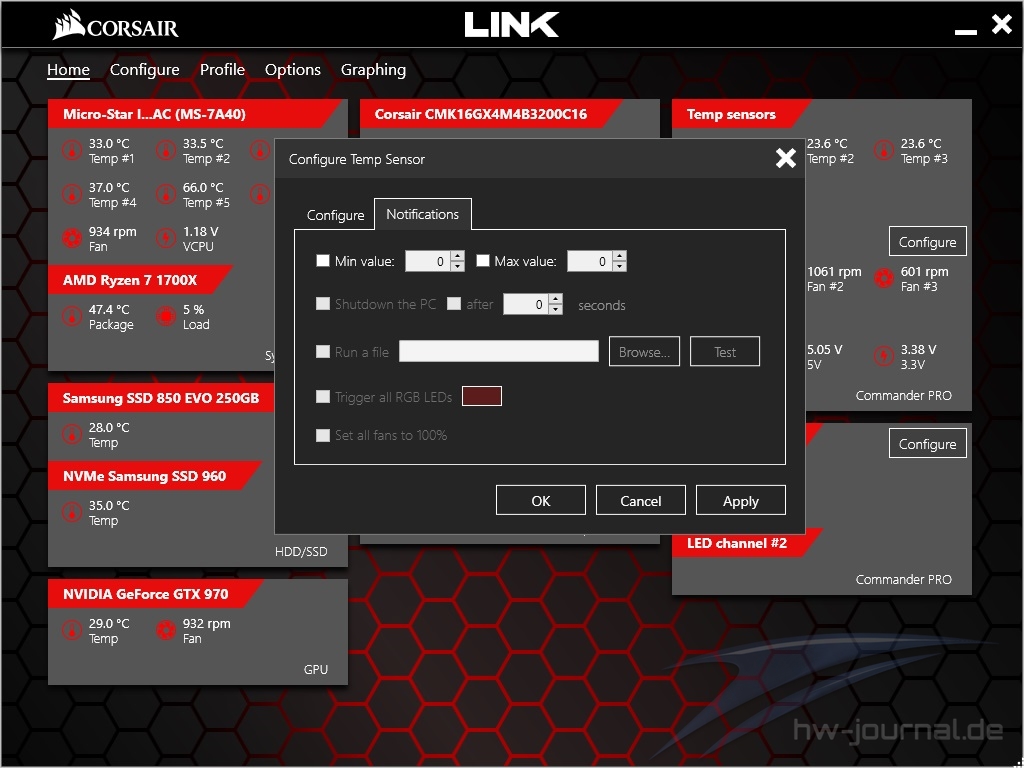Viewport: 1024px width, 768px height.
Task: Click Configure button in Temp sensors panel
Action: [x=927, y=242]
